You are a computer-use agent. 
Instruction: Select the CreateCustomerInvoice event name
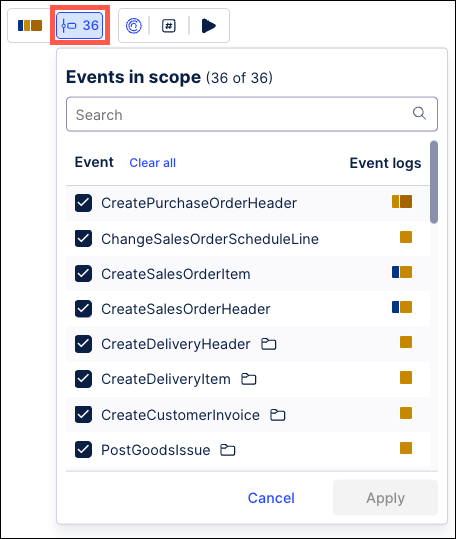click(180, 415)
